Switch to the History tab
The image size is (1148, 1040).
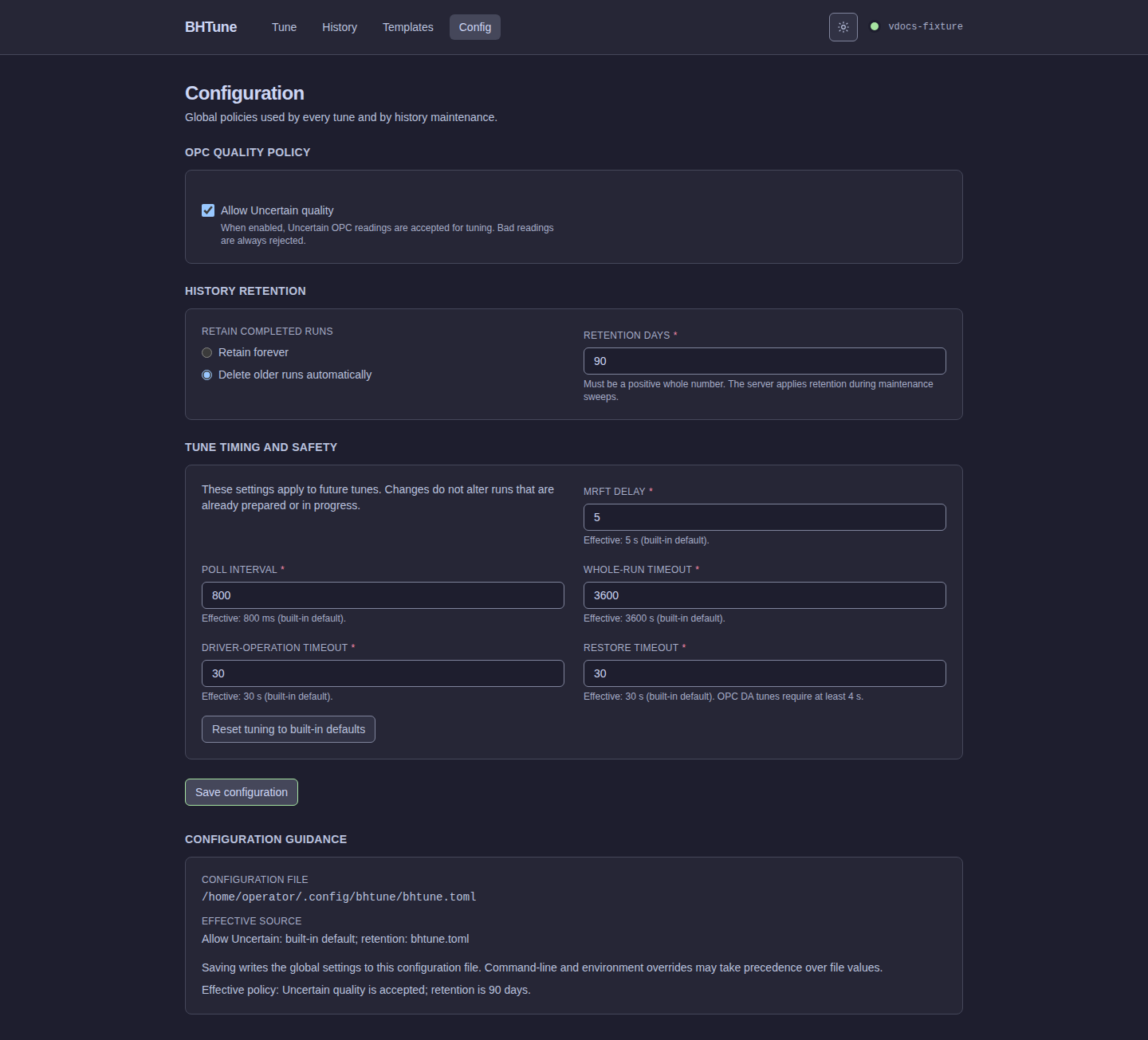point(340,27)
